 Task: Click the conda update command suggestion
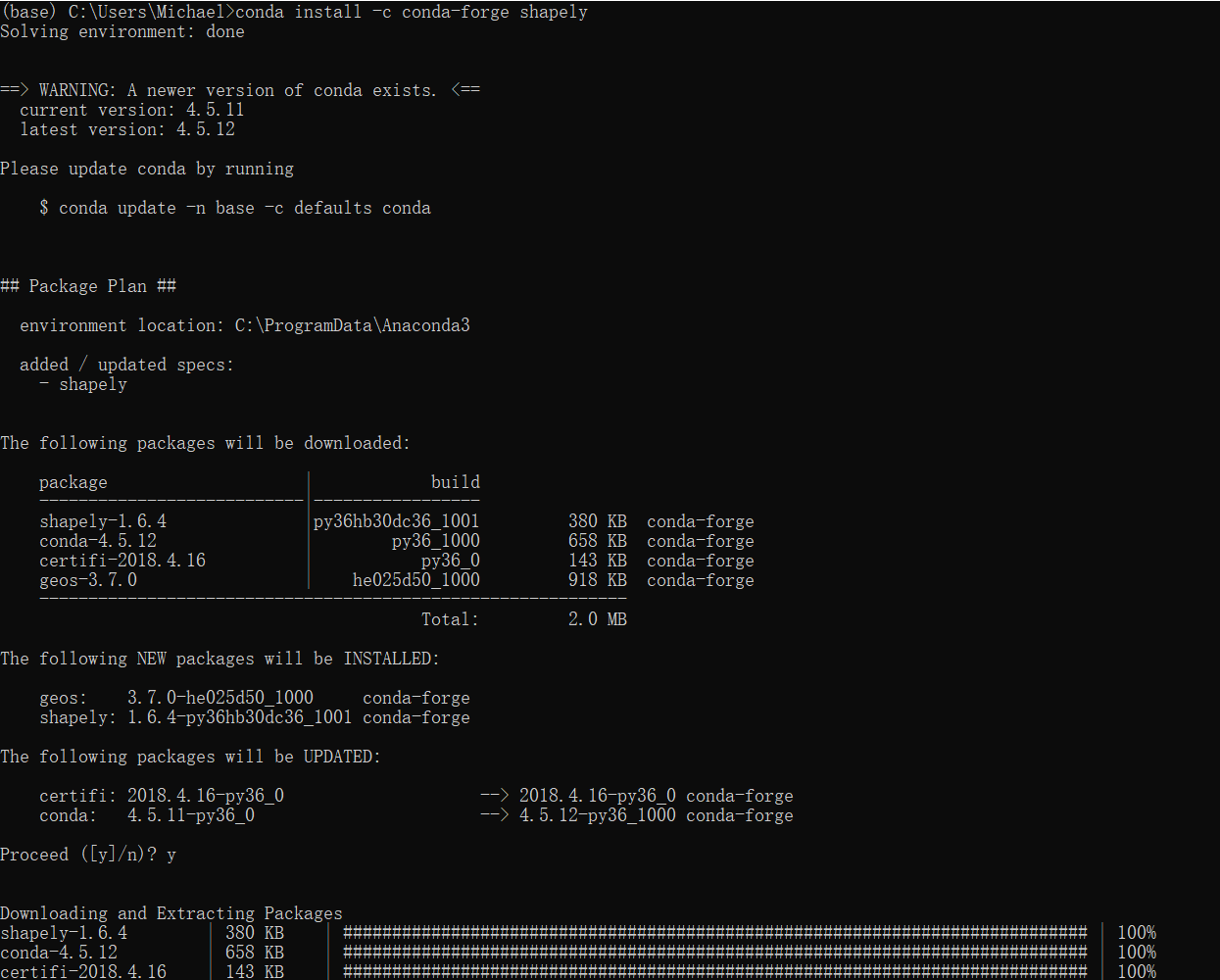coord(235,207)
